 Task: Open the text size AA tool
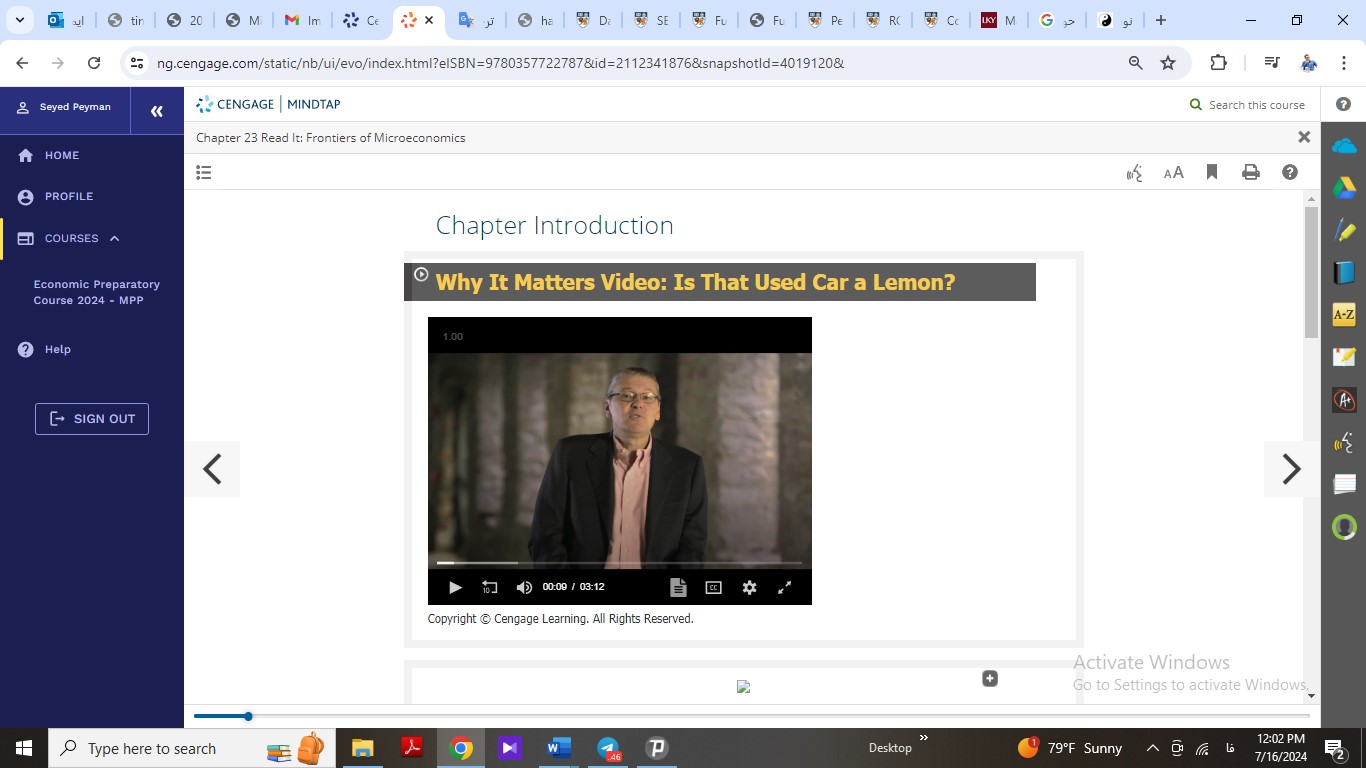point(1173,173)
